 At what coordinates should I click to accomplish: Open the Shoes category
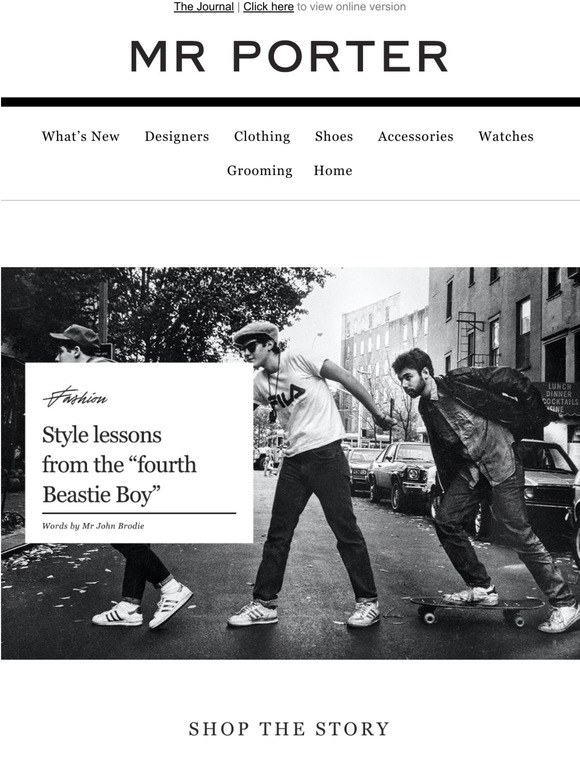click(x=334, y=136)
